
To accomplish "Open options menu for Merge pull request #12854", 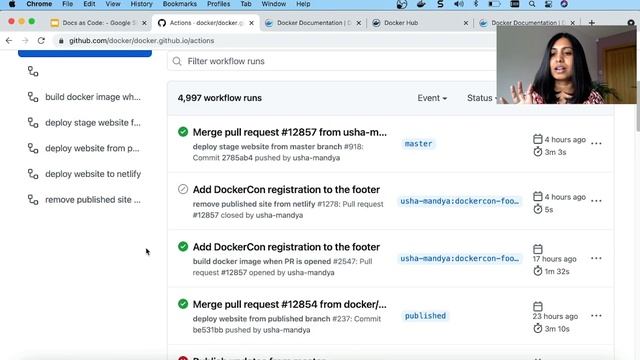I will pos(596,316).
